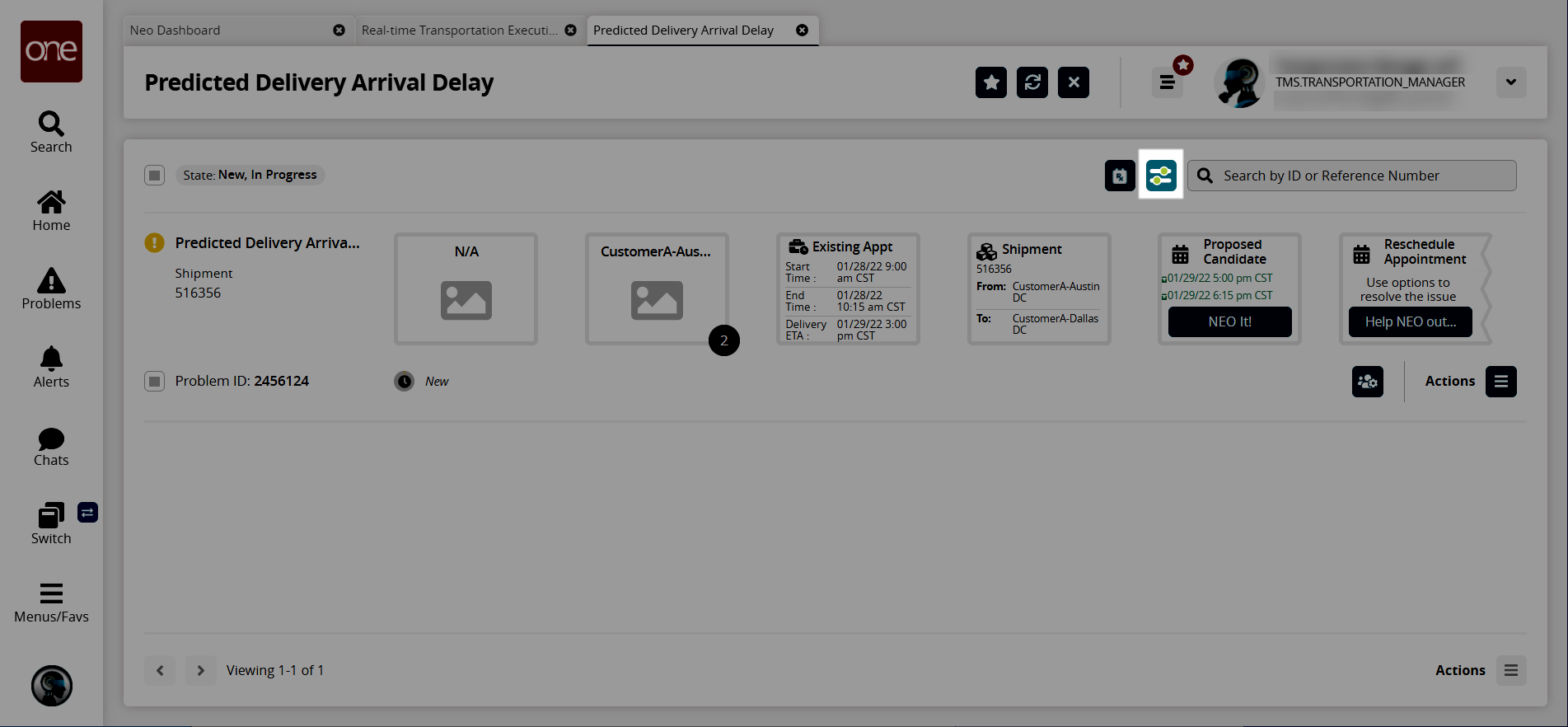Click the Reschedule Appointment calendar icon
Image resolution: width=1568 pixels, height=727 pixels.
tap(1362, 254)
